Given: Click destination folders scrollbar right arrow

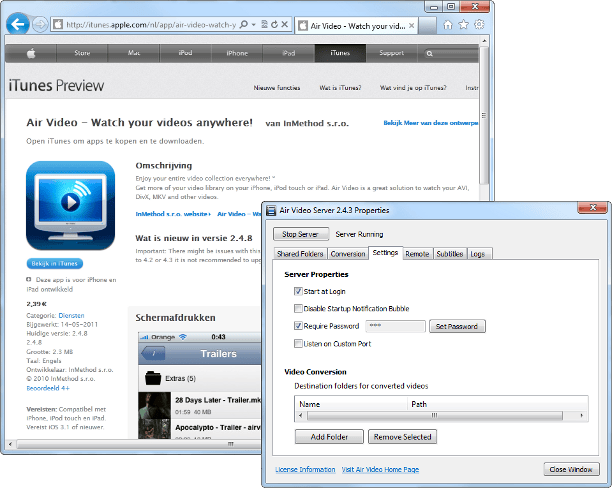Looking at the screenshot, I should (x=582, y=415).
